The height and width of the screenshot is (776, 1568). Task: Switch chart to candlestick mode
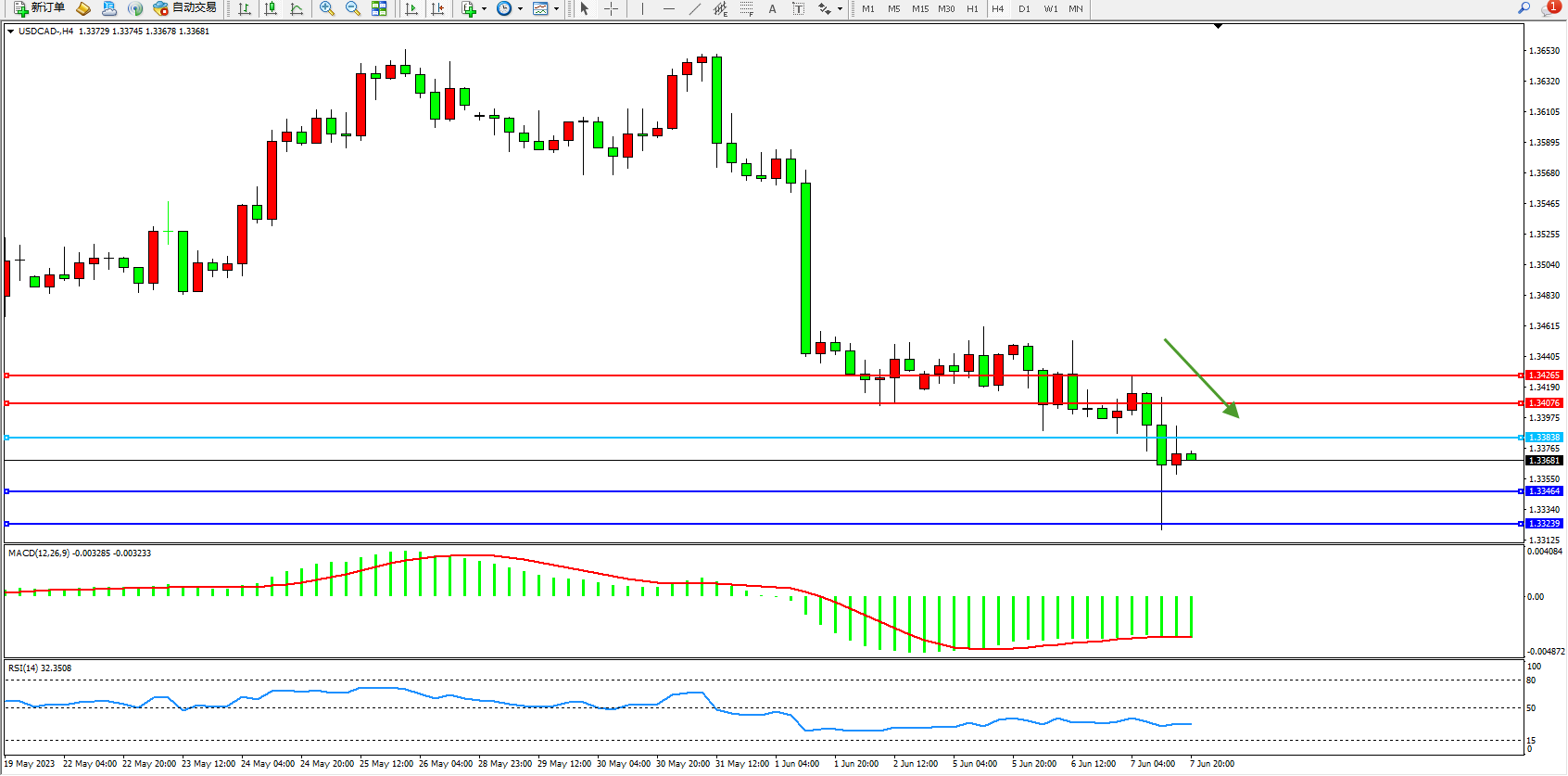pos(271,8)
